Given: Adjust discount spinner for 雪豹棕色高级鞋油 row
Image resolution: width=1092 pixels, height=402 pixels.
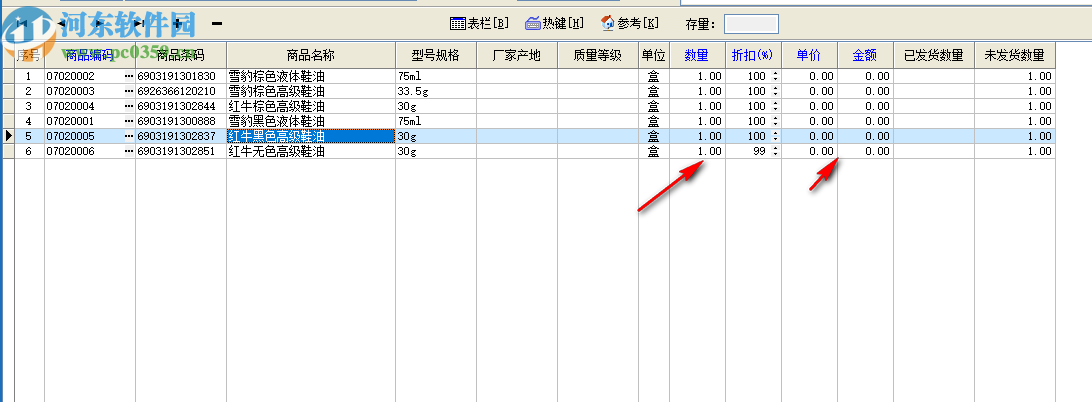Looking at the screenshot, I should (x=775, y=91).
